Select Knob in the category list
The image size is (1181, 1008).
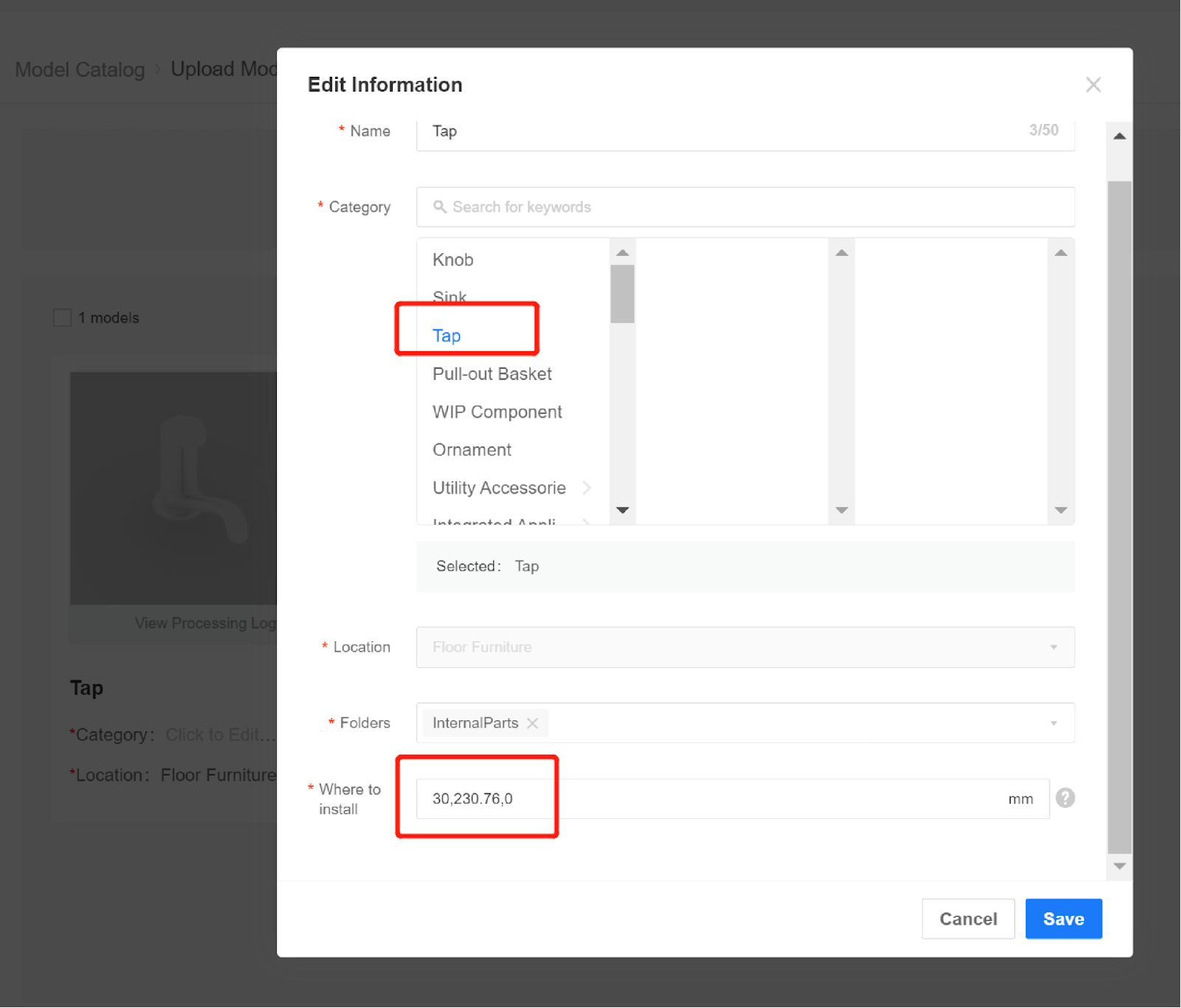pyautogui.click(x=452, y=260)
